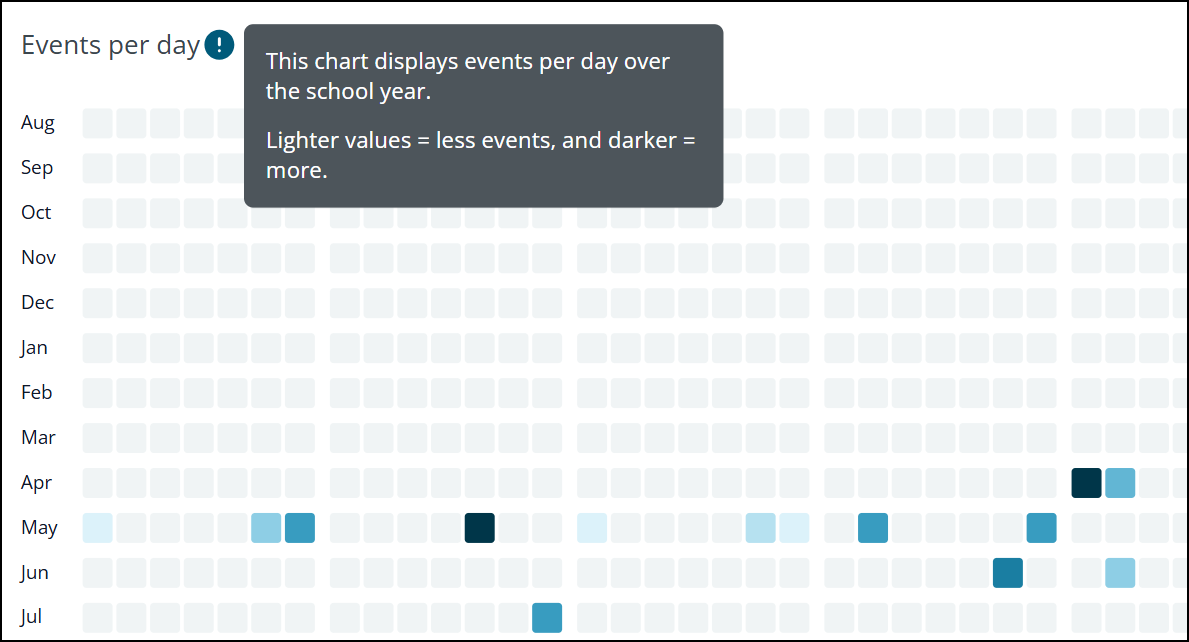
Task: Select the dark teal cell in Jun row
Action: click(x=1008, y=573)
